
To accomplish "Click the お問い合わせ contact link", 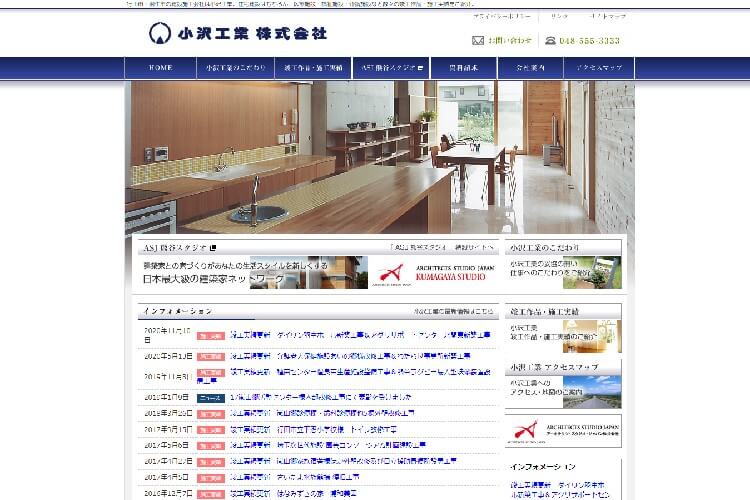I will tap(509, 41).
